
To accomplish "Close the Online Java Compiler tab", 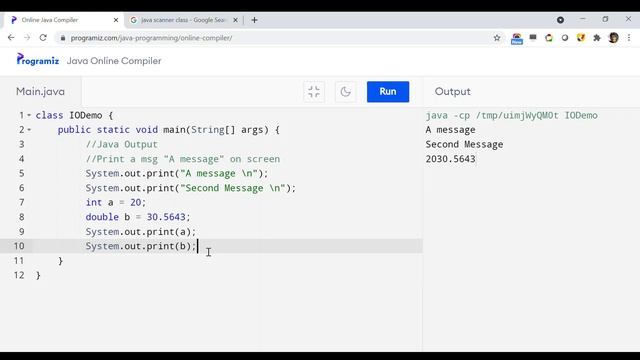I will [116, 20].
